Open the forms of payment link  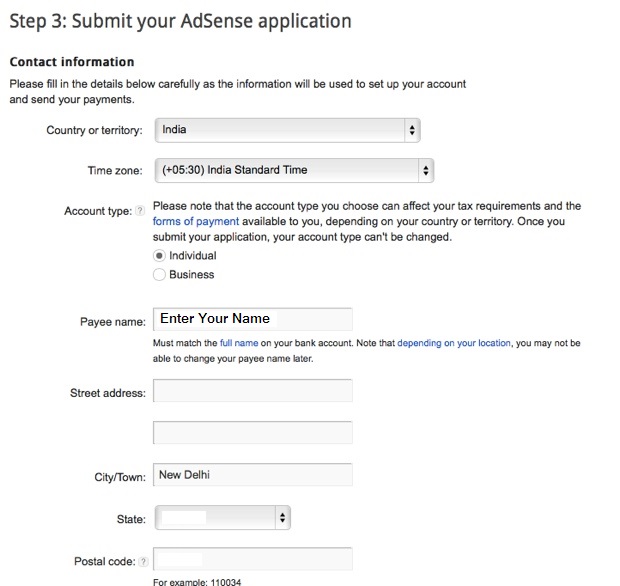click(x=196, y=222)
